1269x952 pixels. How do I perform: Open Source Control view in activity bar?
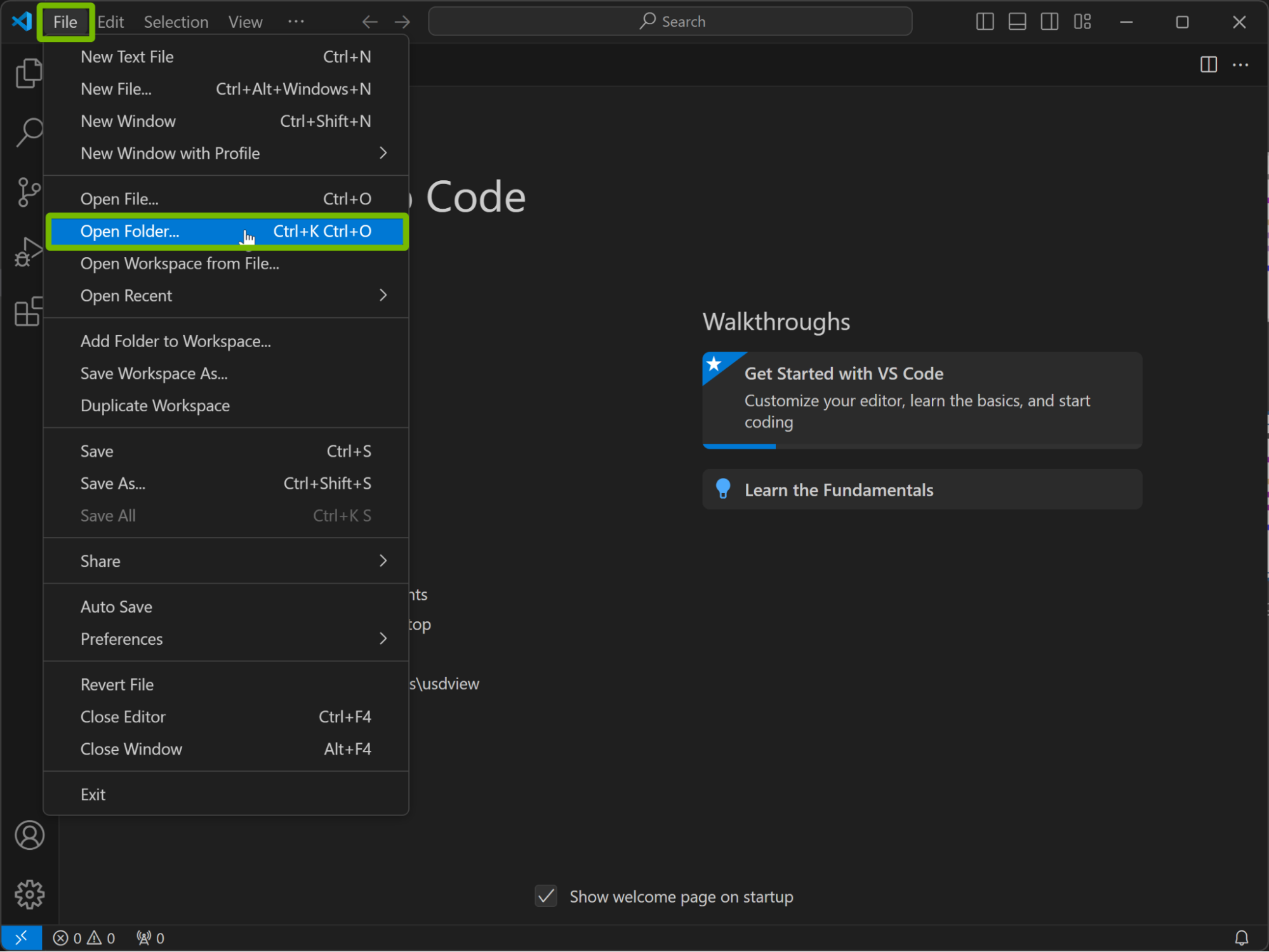pyautogui.click(x=29, y=192)
